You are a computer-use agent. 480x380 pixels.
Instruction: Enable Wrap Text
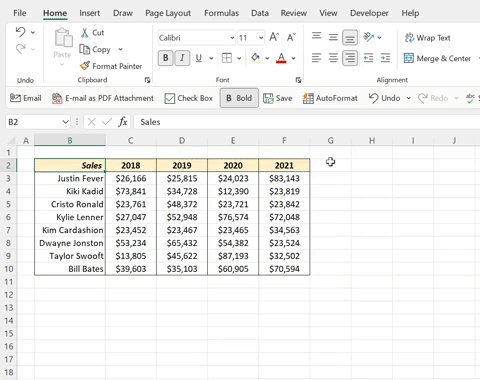coord(427,38)
